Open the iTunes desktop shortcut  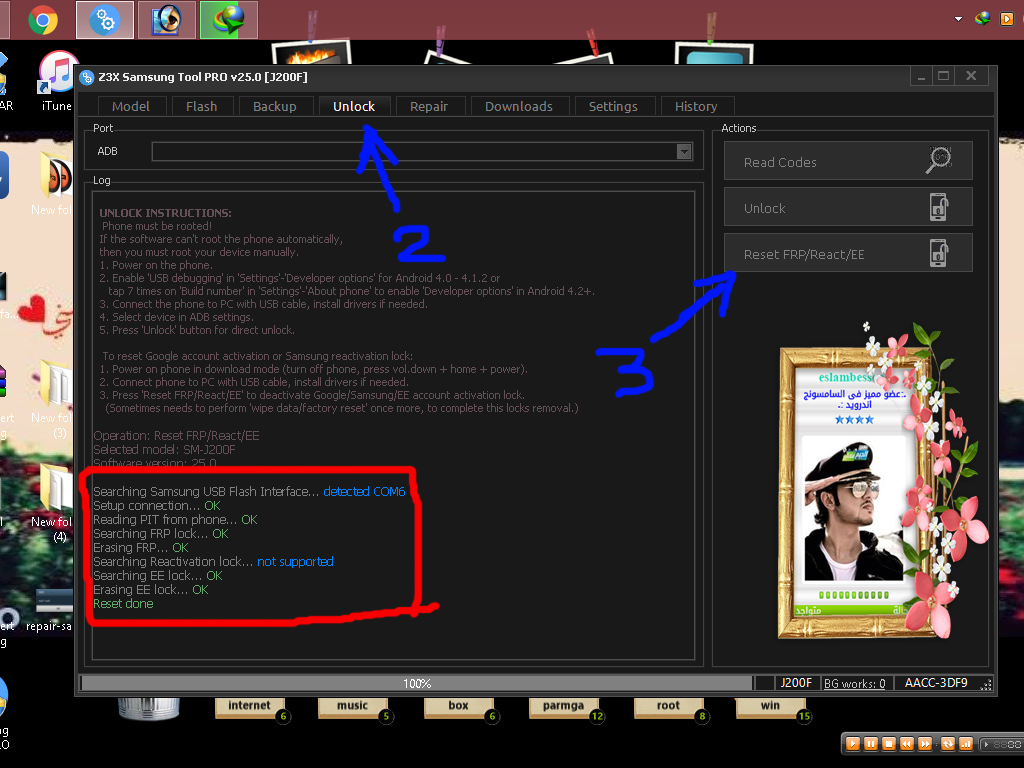click(x=57, y=81)
